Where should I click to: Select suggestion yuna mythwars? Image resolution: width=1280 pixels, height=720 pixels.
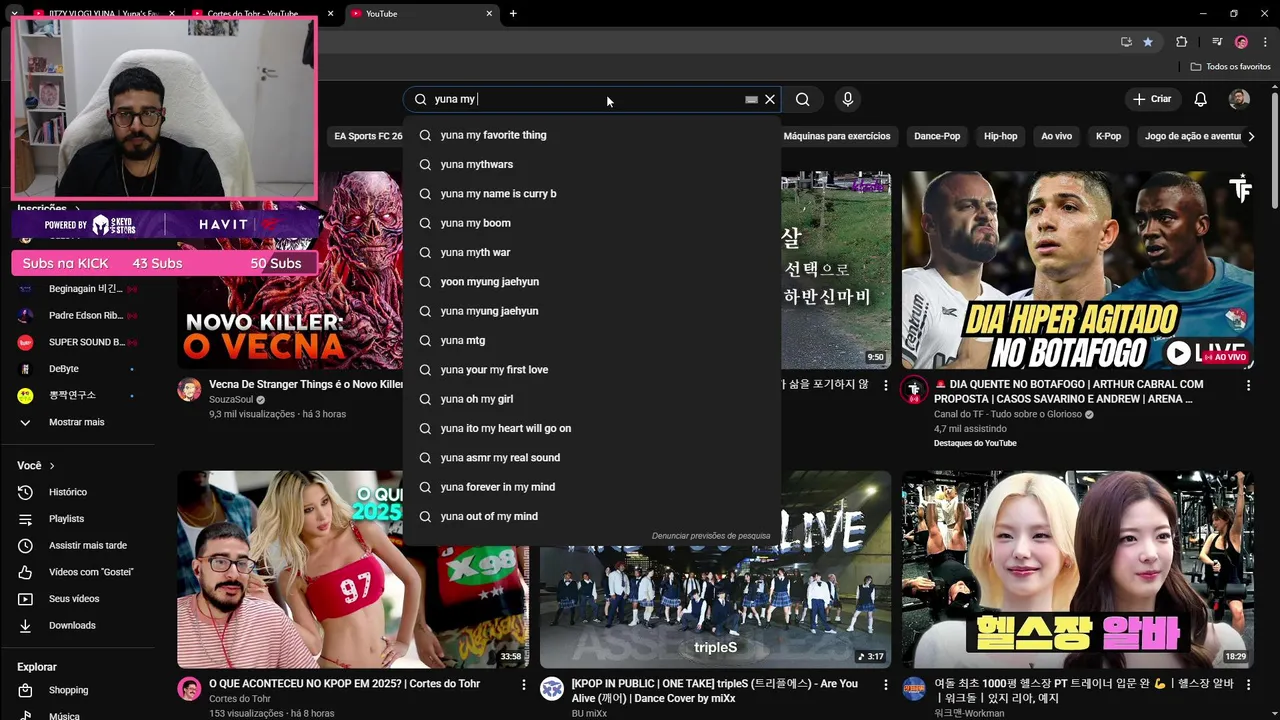click(x=592, y=164)
